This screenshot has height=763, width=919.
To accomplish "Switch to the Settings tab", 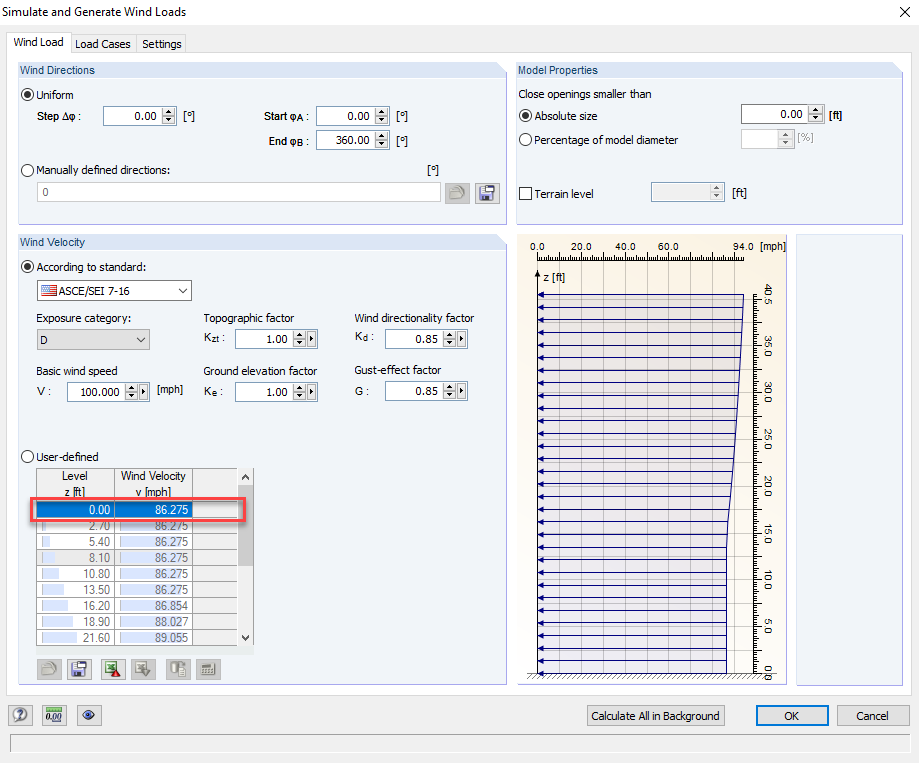I will [161, 43].
